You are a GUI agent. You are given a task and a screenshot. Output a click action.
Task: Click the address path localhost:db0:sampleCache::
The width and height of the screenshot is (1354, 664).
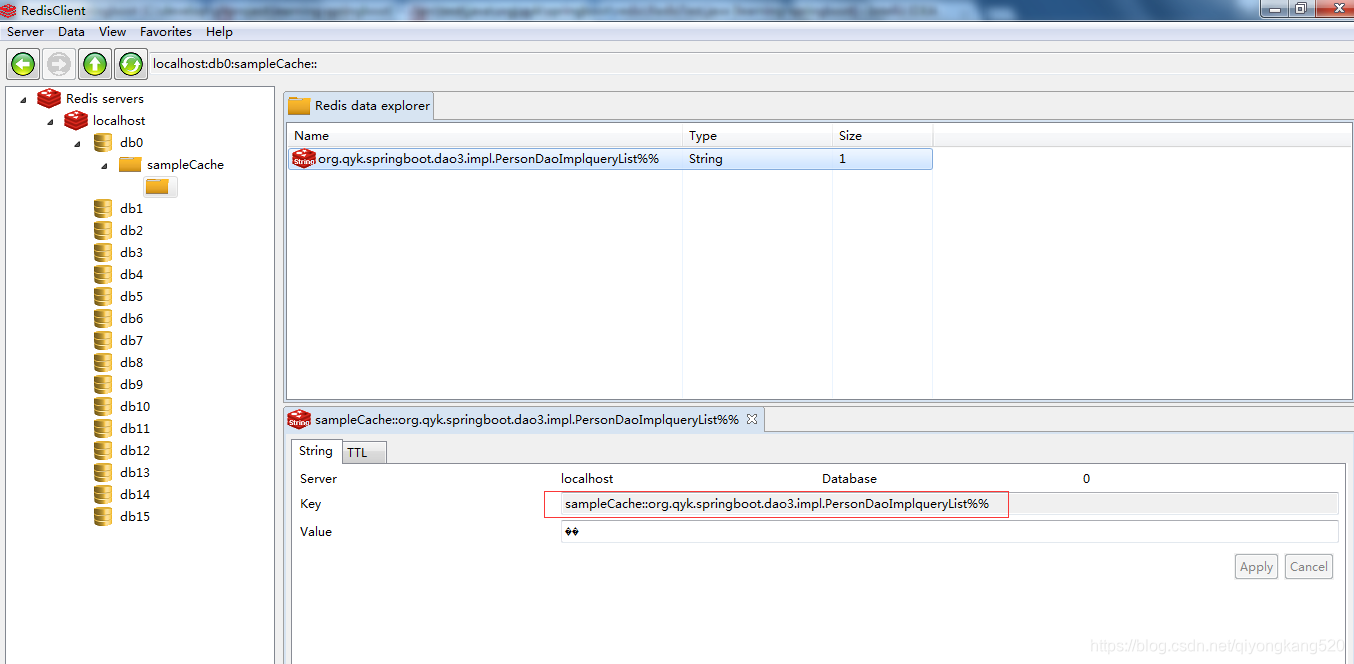[235, 64]
